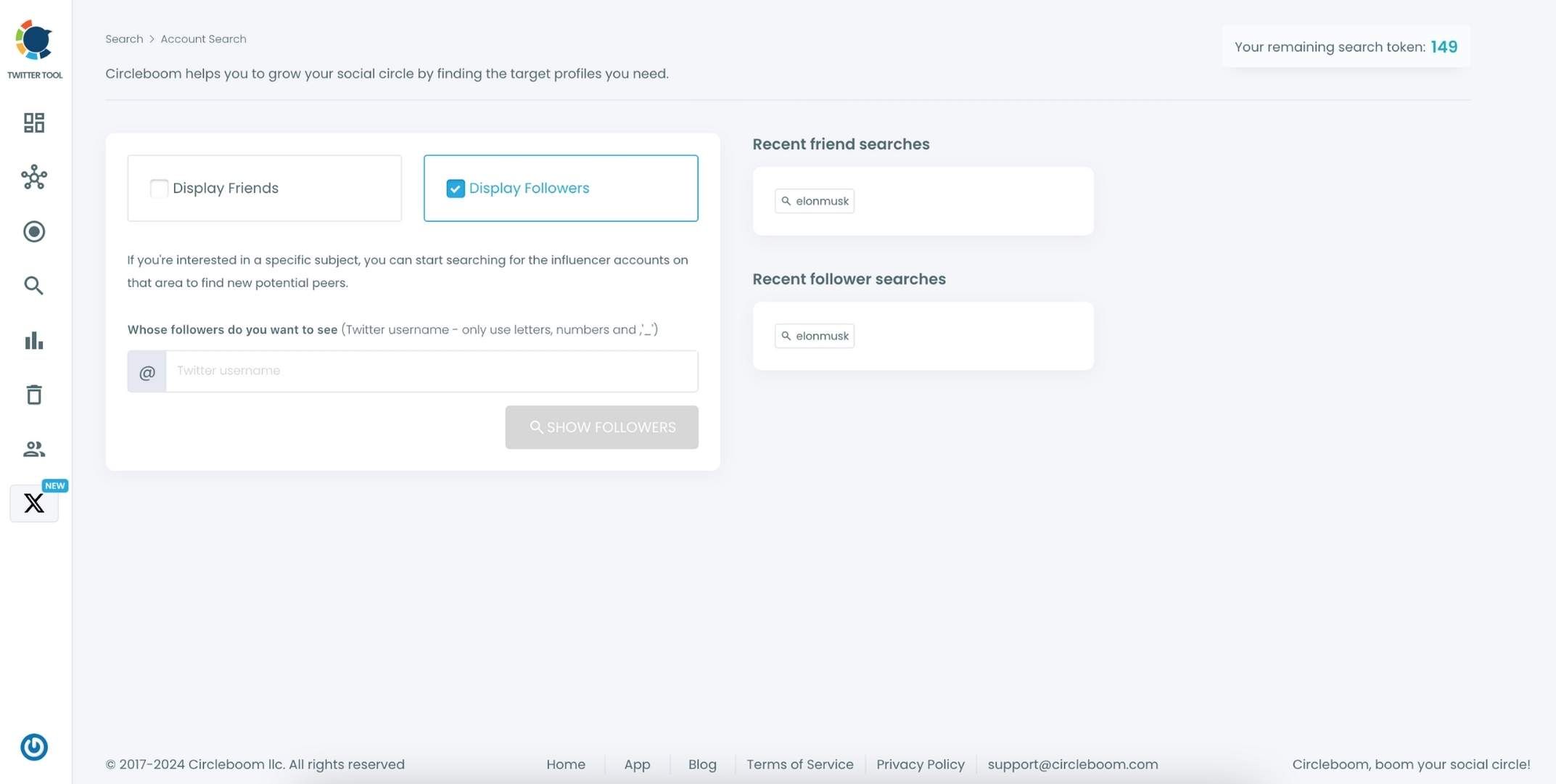Click the Home footer navigation link
Image resolution: width=1556 pixels, height=784 pixels.
point(566,763)
